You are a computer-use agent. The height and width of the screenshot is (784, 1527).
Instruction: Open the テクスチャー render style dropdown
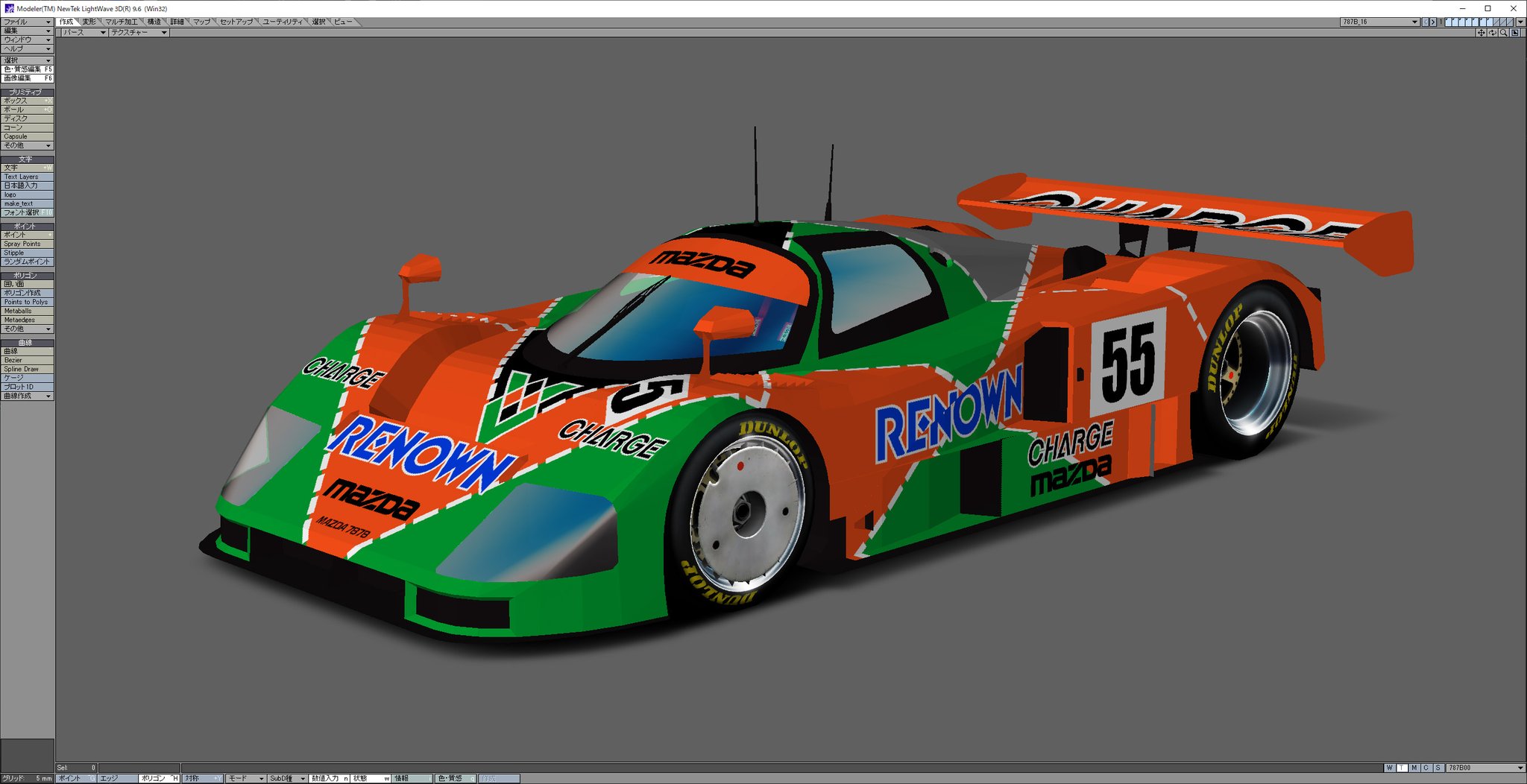coord(139,33)
